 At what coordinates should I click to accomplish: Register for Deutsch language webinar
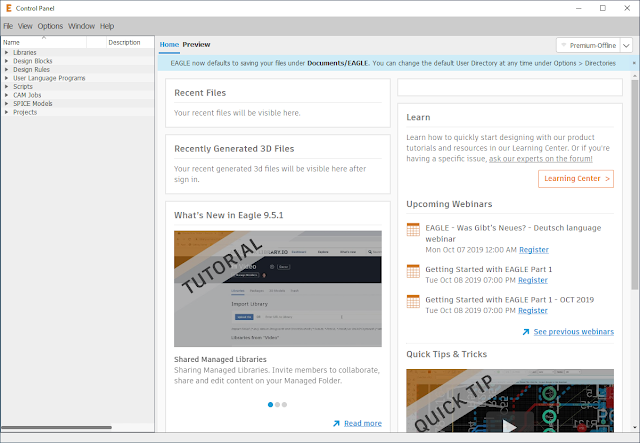tap(534, 250)
